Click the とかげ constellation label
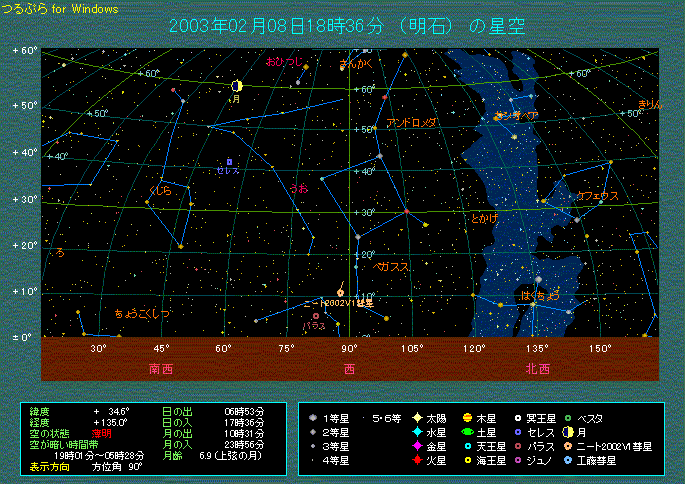This screenshot has width=685, height=484. pyautogui.click(x=483, y=218)
